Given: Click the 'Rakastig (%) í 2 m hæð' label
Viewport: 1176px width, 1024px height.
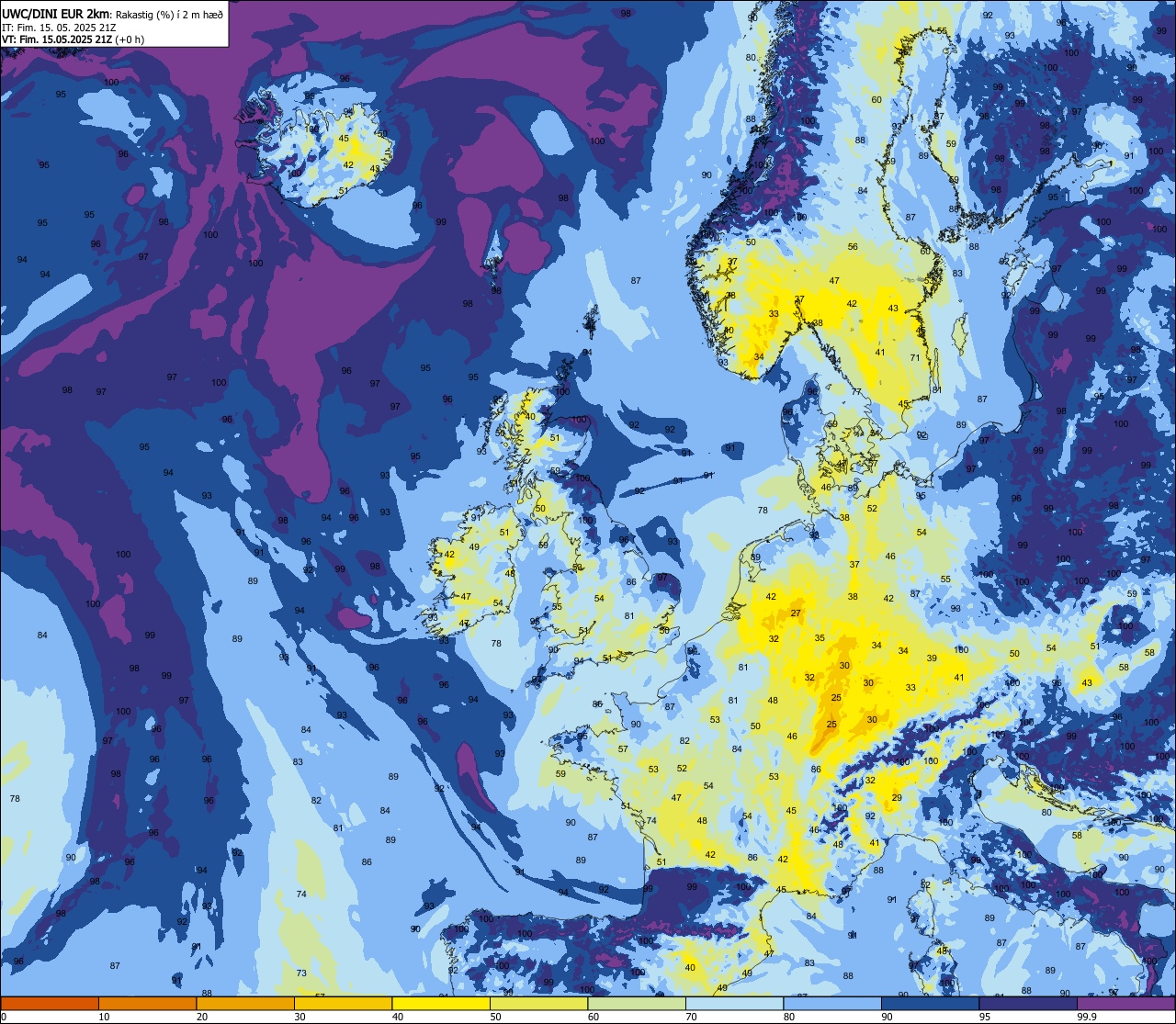Looking at the screenshot, I should tap(168, 14).
